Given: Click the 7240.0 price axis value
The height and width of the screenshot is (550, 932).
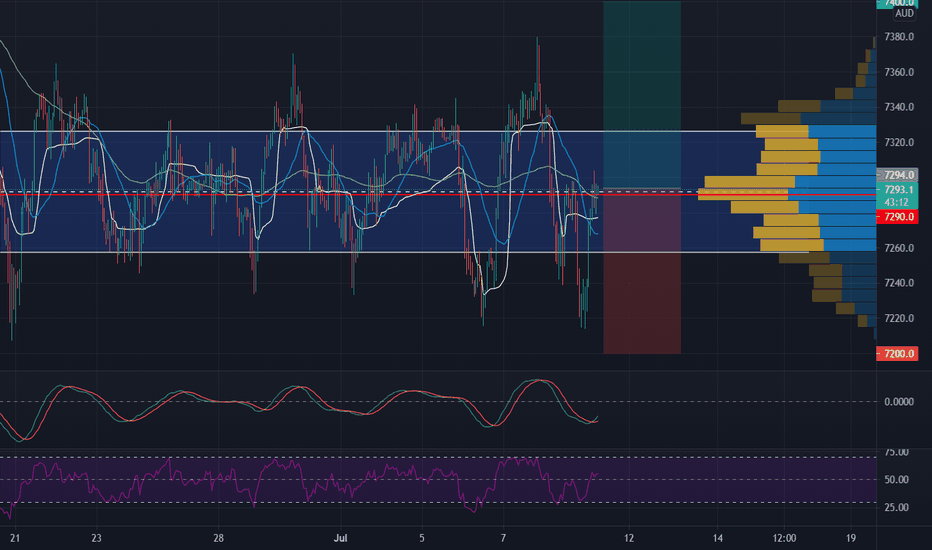Looking at the screenshot, I should (x=899, y=283).
